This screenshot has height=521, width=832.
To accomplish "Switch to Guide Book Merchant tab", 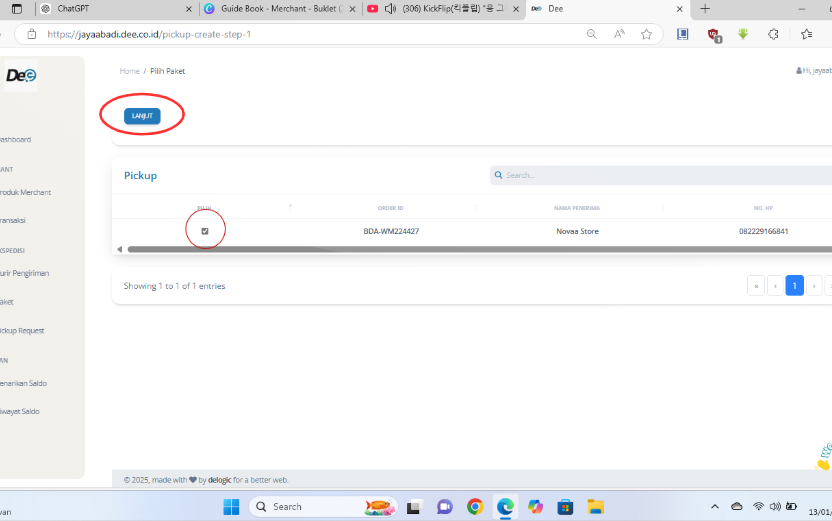I will coord(279,8).
